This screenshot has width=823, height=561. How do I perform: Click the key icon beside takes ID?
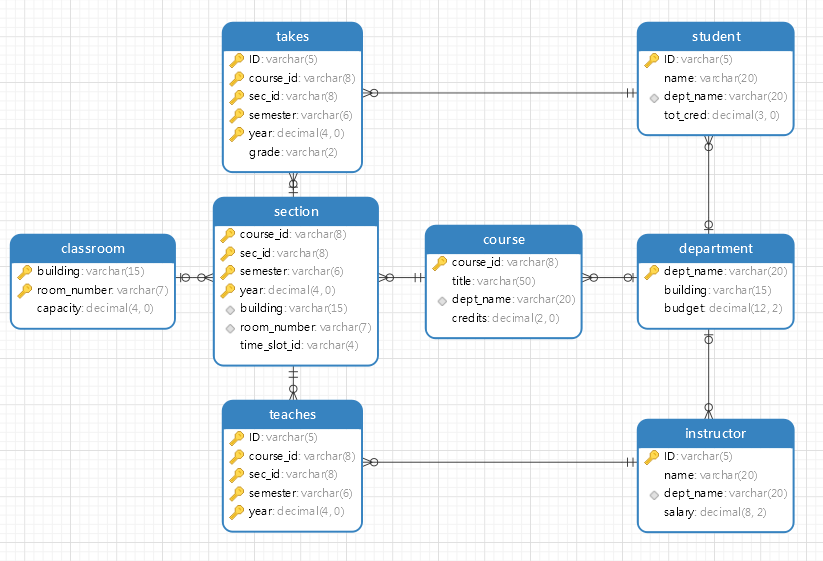click(237, 60)
